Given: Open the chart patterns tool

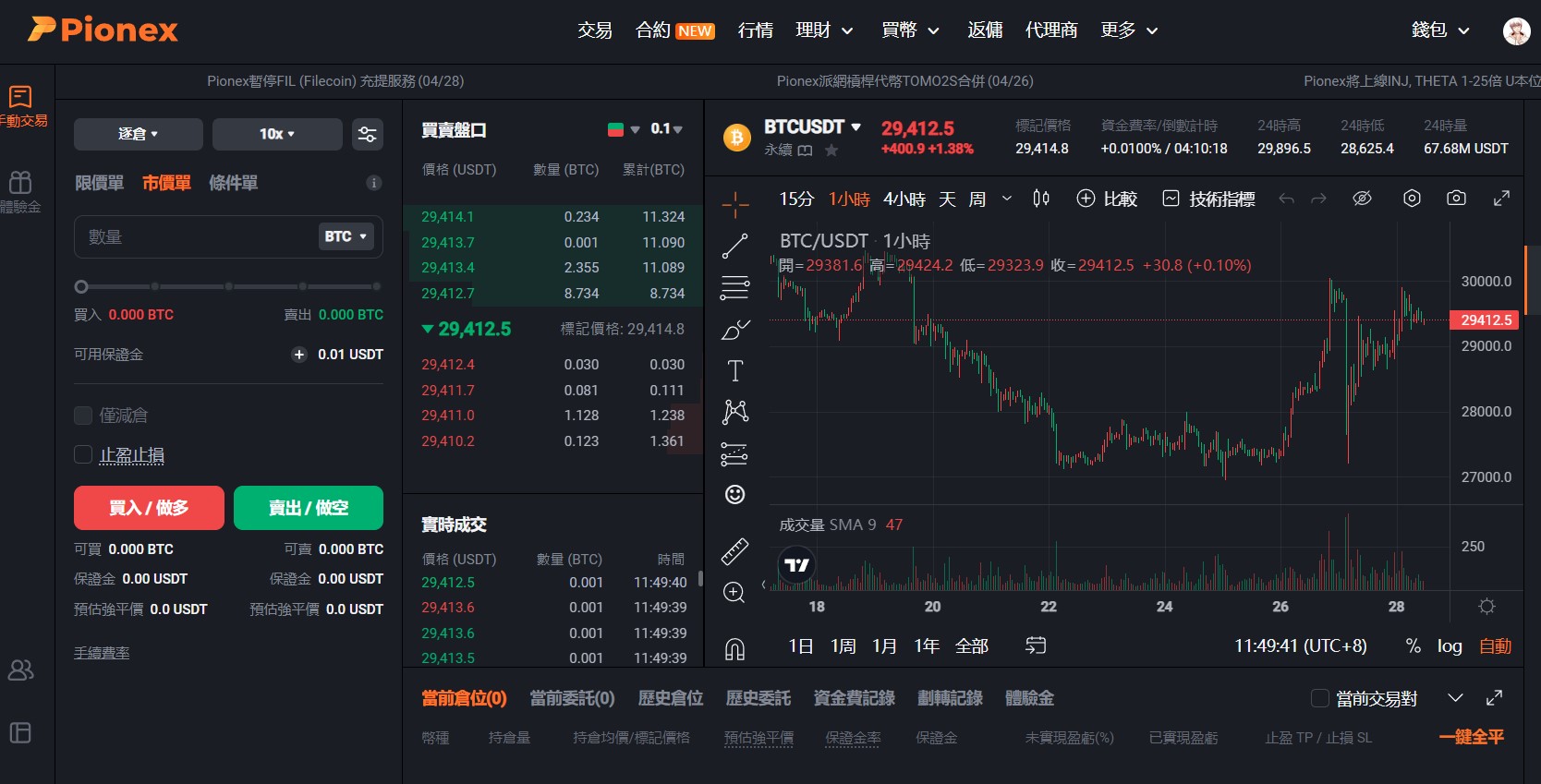Looking at the screenshot, I should pyautogui.click(x=734, y=411).
